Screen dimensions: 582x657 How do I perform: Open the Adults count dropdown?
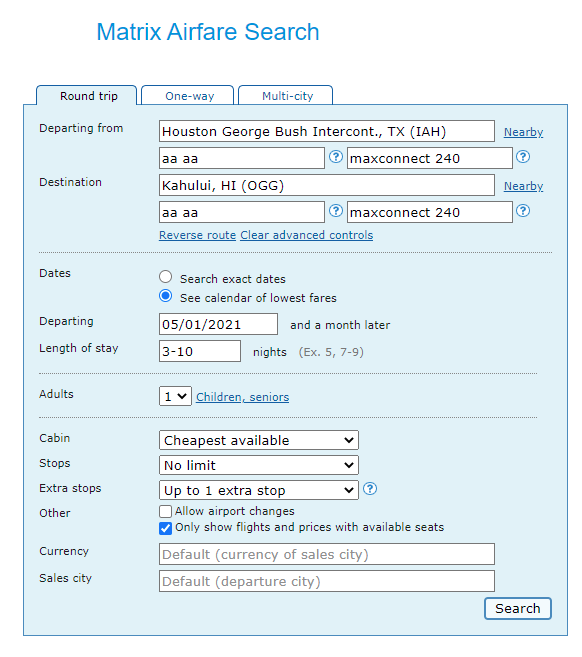coord(175,396)
